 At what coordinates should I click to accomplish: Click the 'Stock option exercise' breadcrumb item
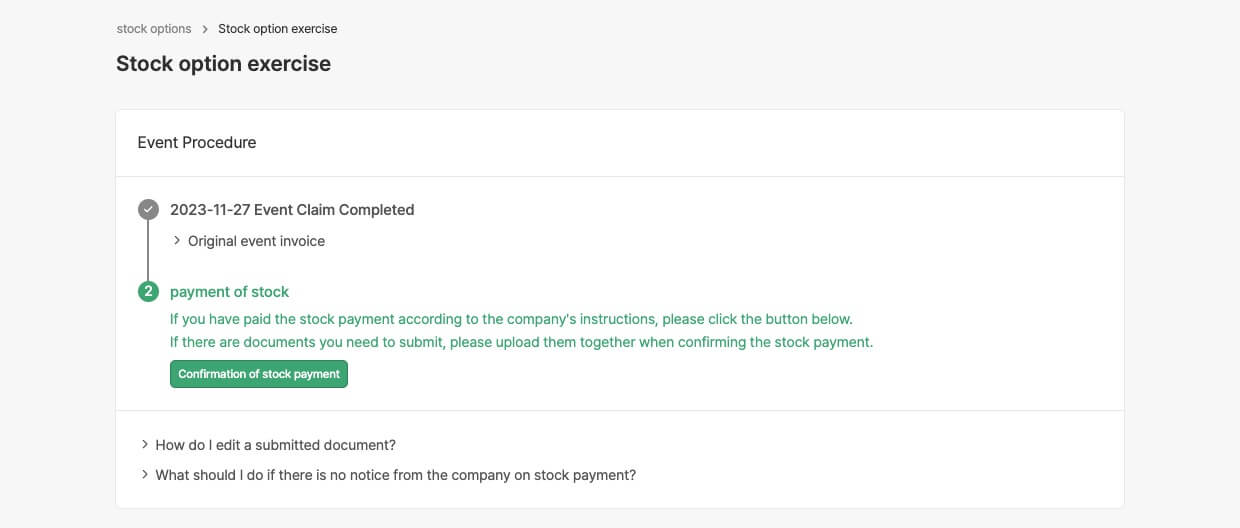277,29
